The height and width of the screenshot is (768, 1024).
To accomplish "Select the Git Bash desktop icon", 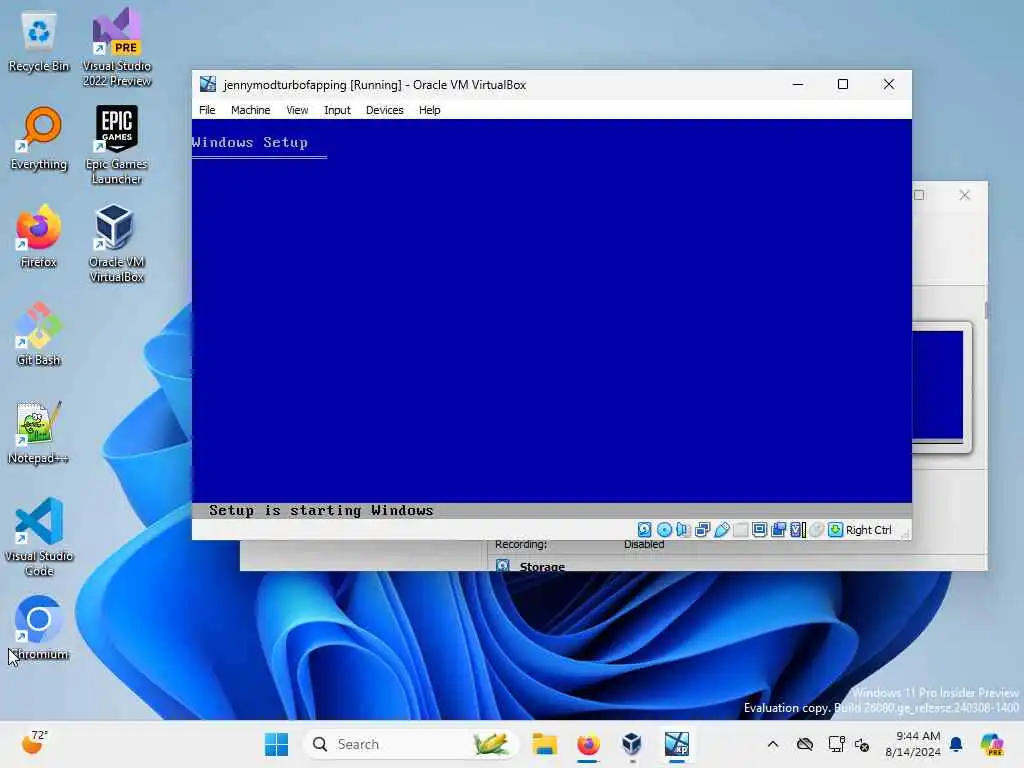I will coord(39,334).
